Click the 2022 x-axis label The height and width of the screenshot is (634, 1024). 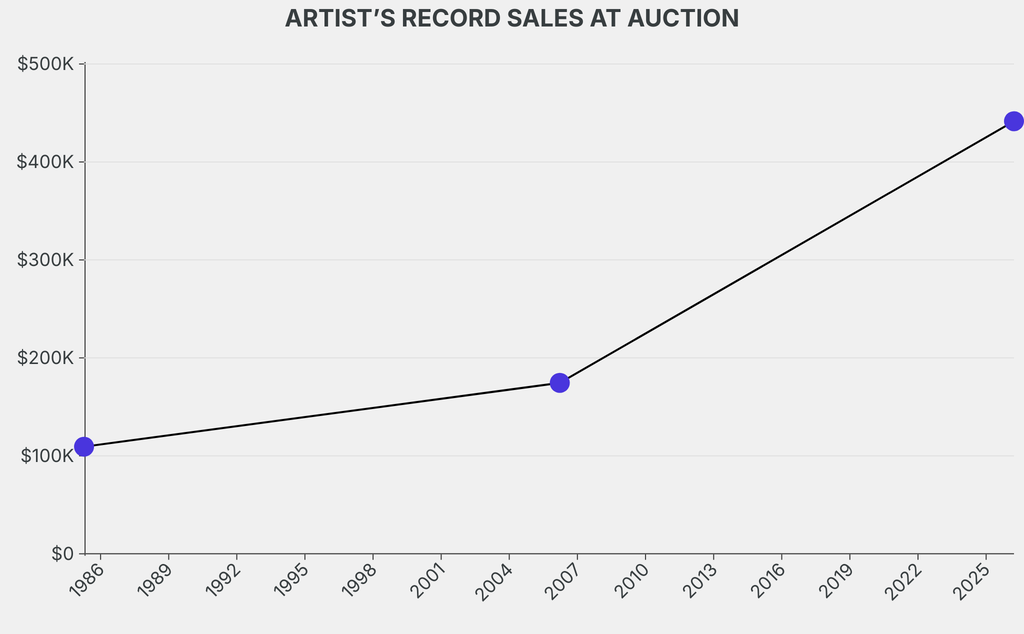(x=904, y=581)
